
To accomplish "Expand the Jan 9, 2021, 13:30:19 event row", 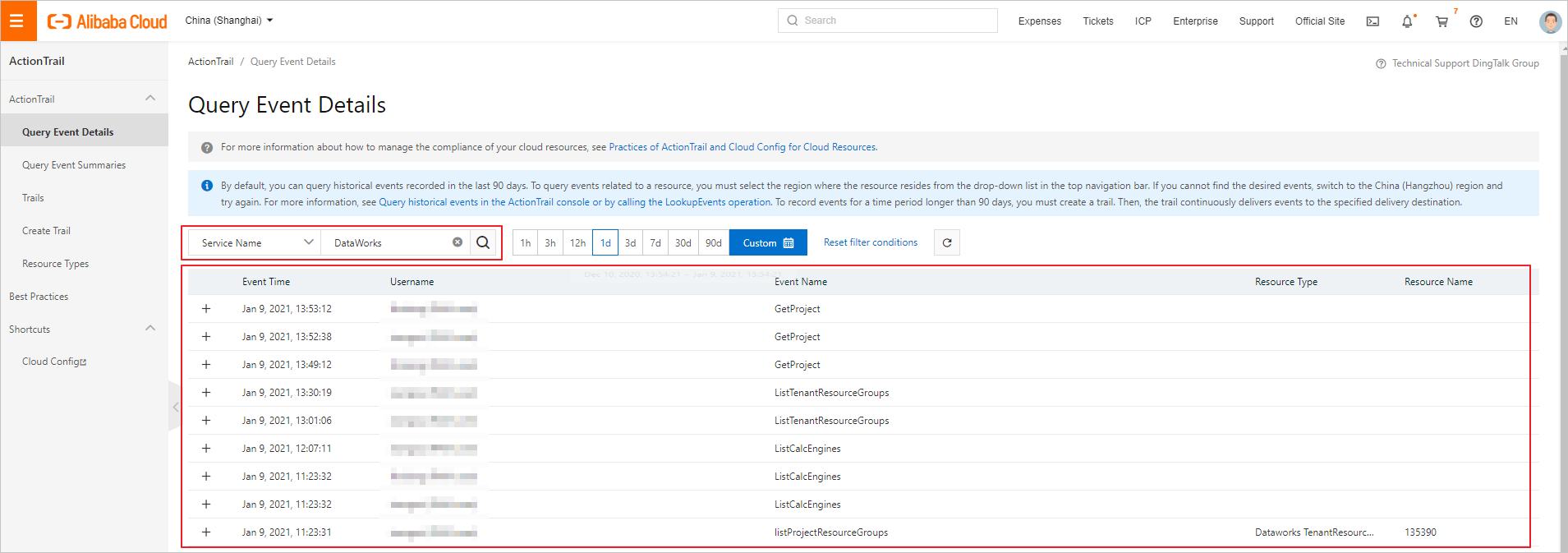I will 206,393.
